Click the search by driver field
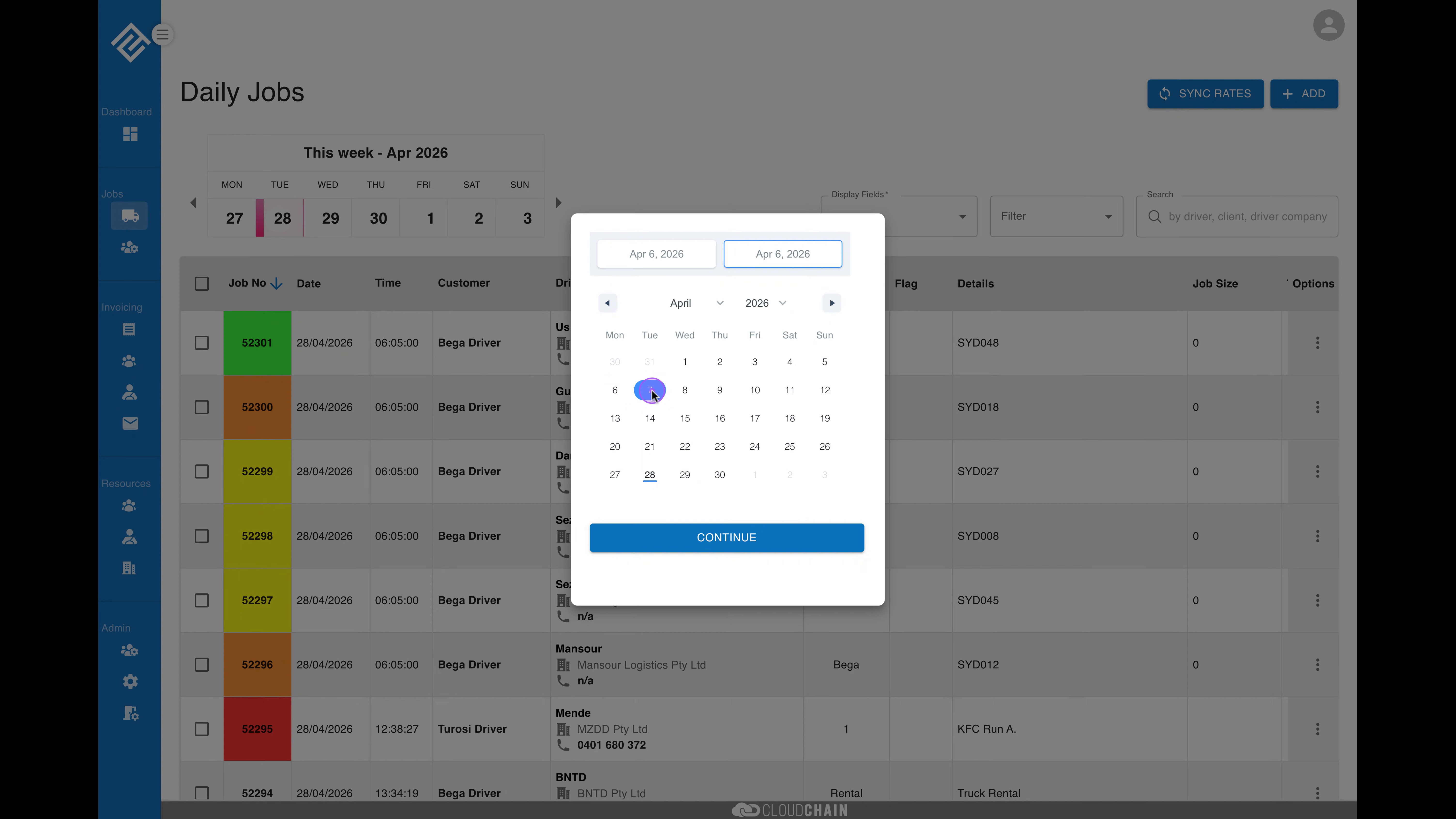Screen dimensions: 1456x819 click(x=1237, y=216)
